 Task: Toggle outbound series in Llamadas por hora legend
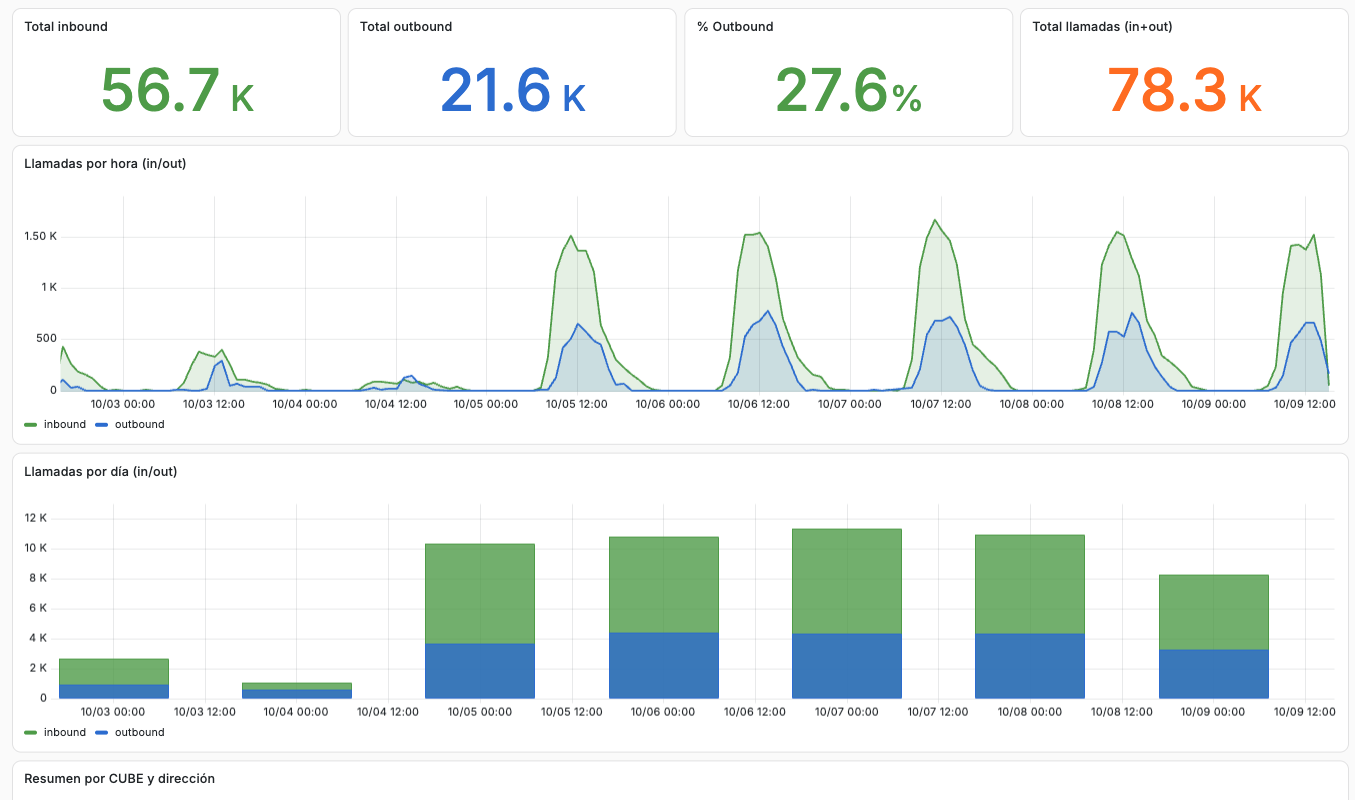coord(139,424)
